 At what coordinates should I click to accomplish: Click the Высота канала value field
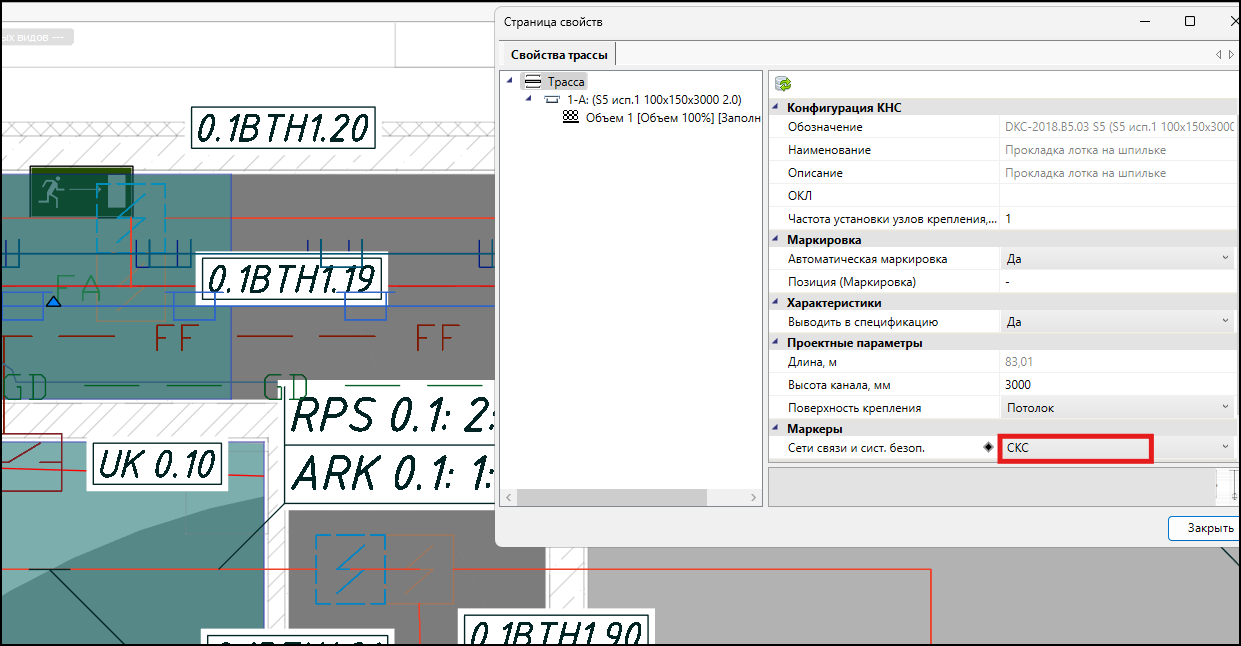tap(1115, 385)
